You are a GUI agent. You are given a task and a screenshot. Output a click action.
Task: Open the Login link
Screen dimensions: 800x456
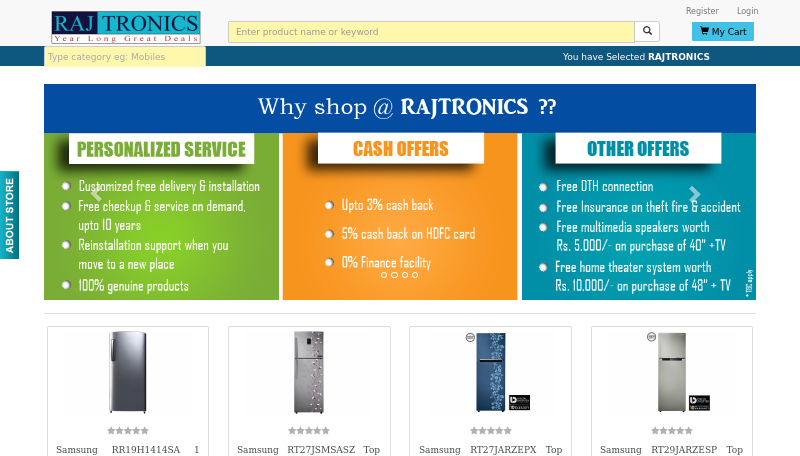point(747,11)
